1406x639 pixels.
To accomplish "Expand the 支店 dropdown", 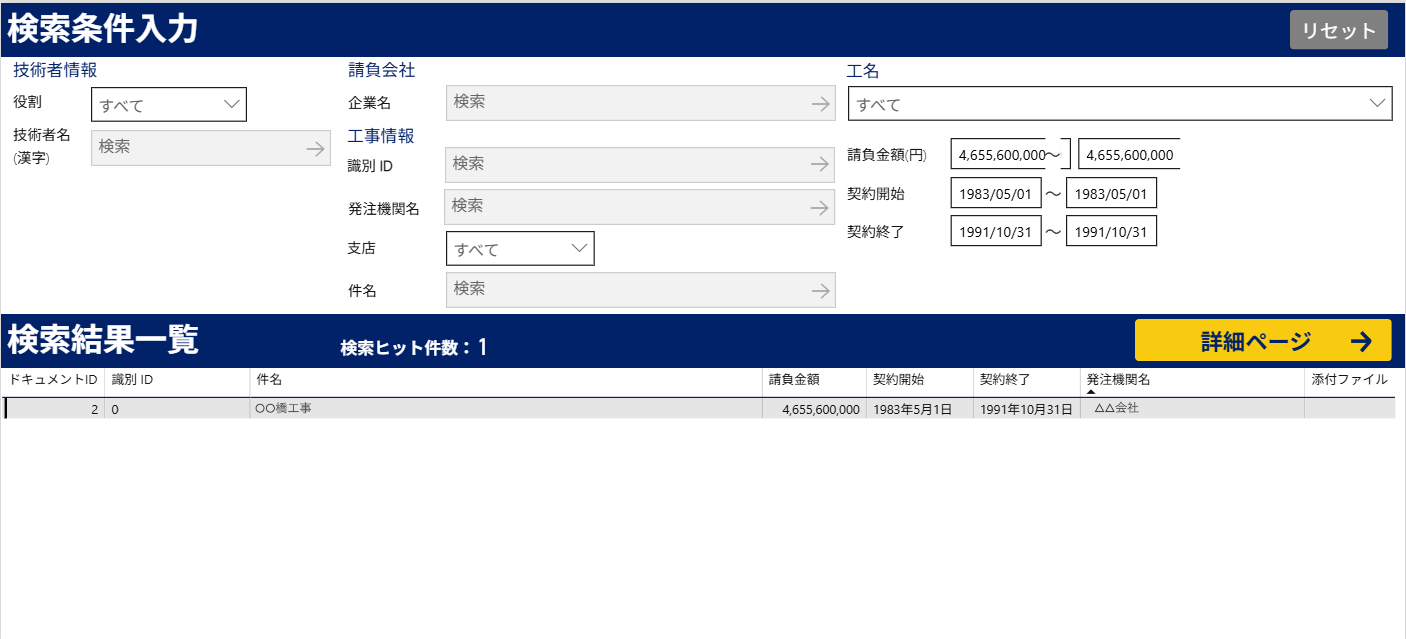I will (x=520, y=249).
